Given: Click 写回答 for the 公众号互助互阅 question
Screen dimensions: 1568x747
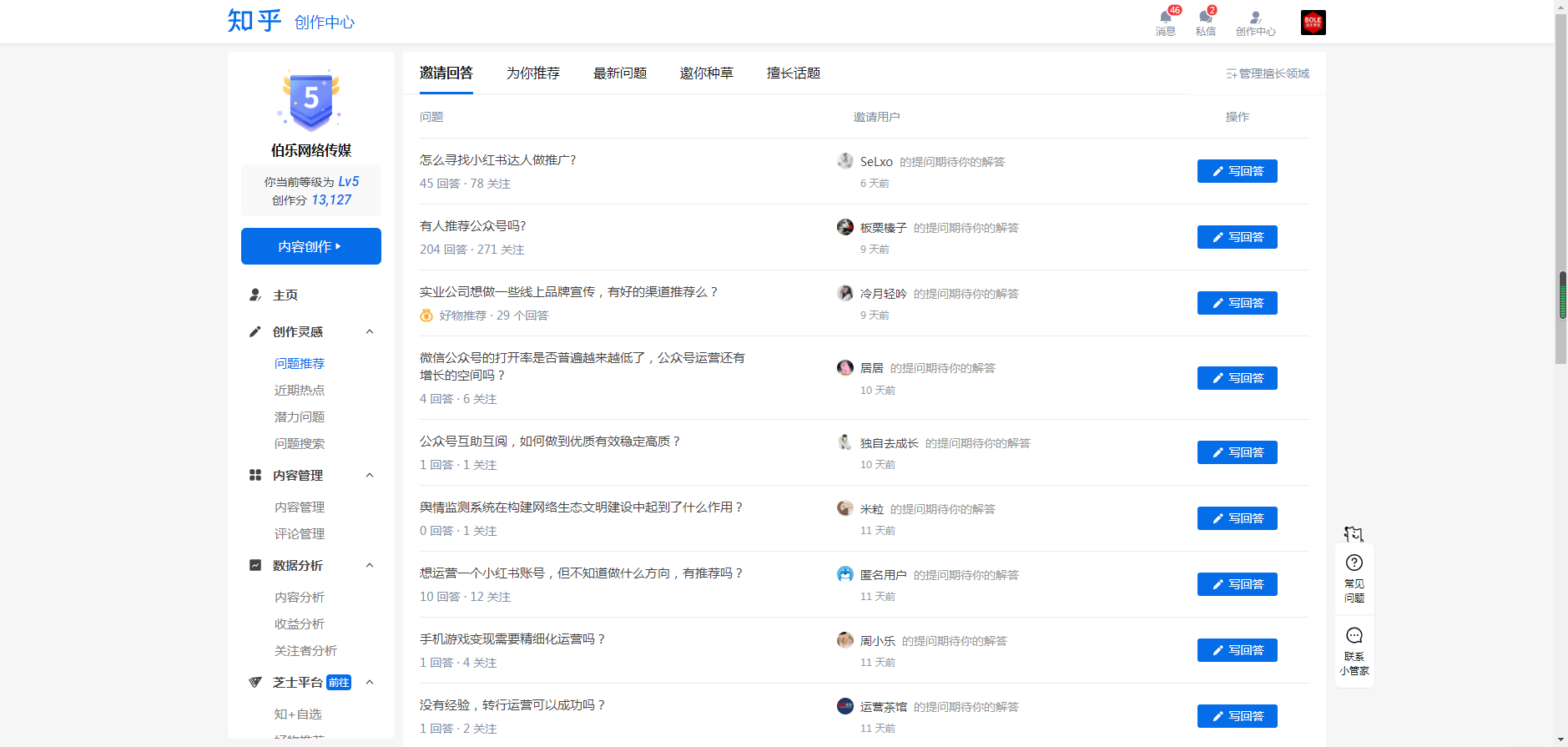Looking at the screenshot, I should (1238, 452).
